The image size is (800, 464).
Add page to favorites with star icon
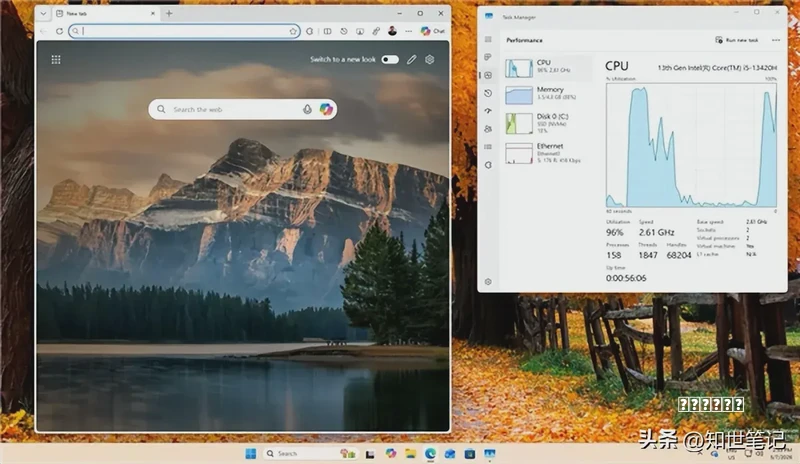[293, 31]
